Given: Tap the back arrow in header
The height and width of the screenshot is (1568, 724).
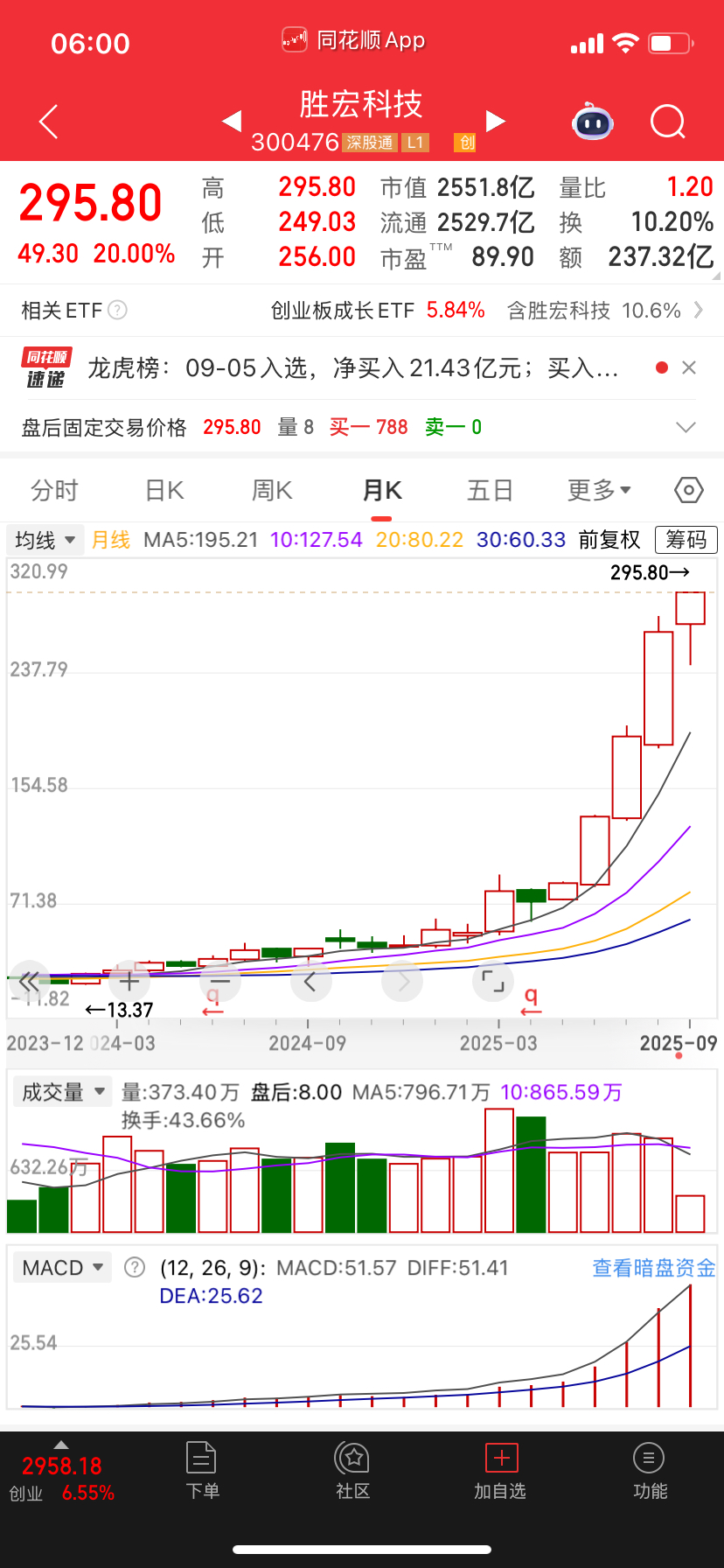Looking at the screenshot, I should [x=49, y=122].
